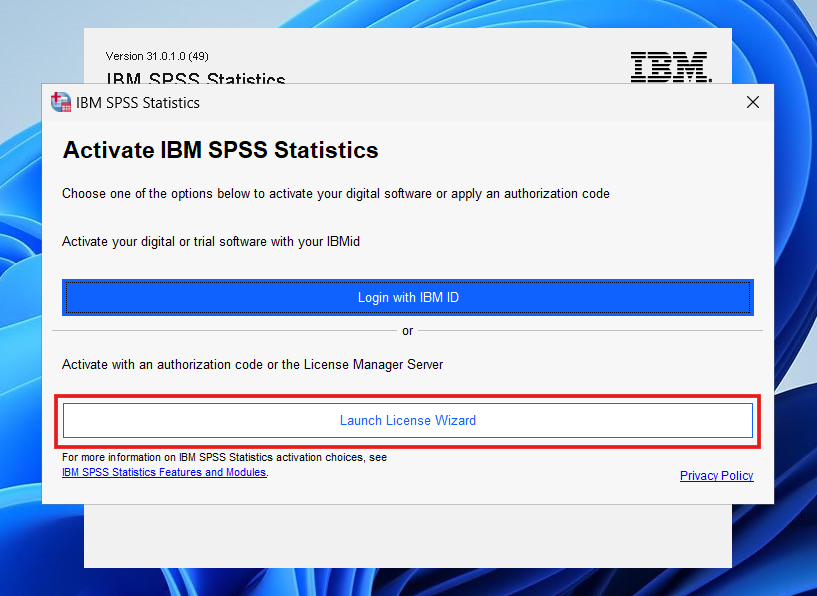Launch the License Wizard
Screen dimensions: 817x596
pos(407,420)
